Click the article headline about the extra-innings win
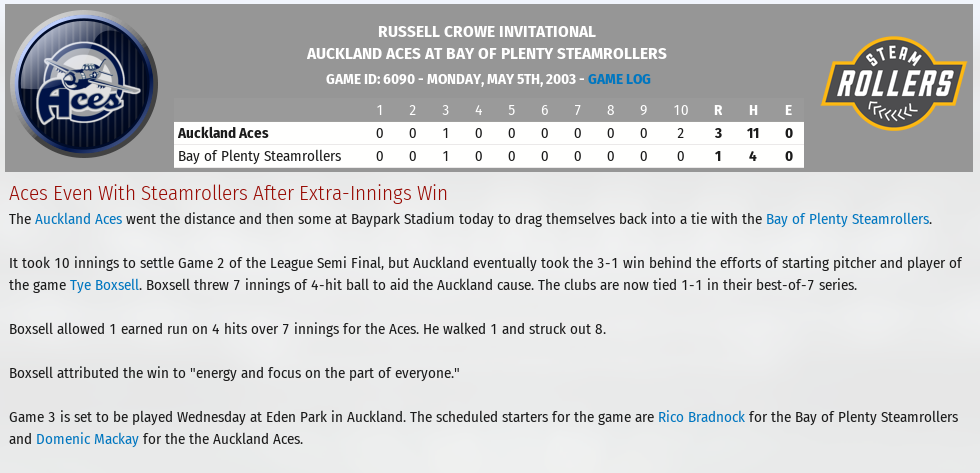The height and width of the screenshot is (473, 980). (x=228, y=194)
